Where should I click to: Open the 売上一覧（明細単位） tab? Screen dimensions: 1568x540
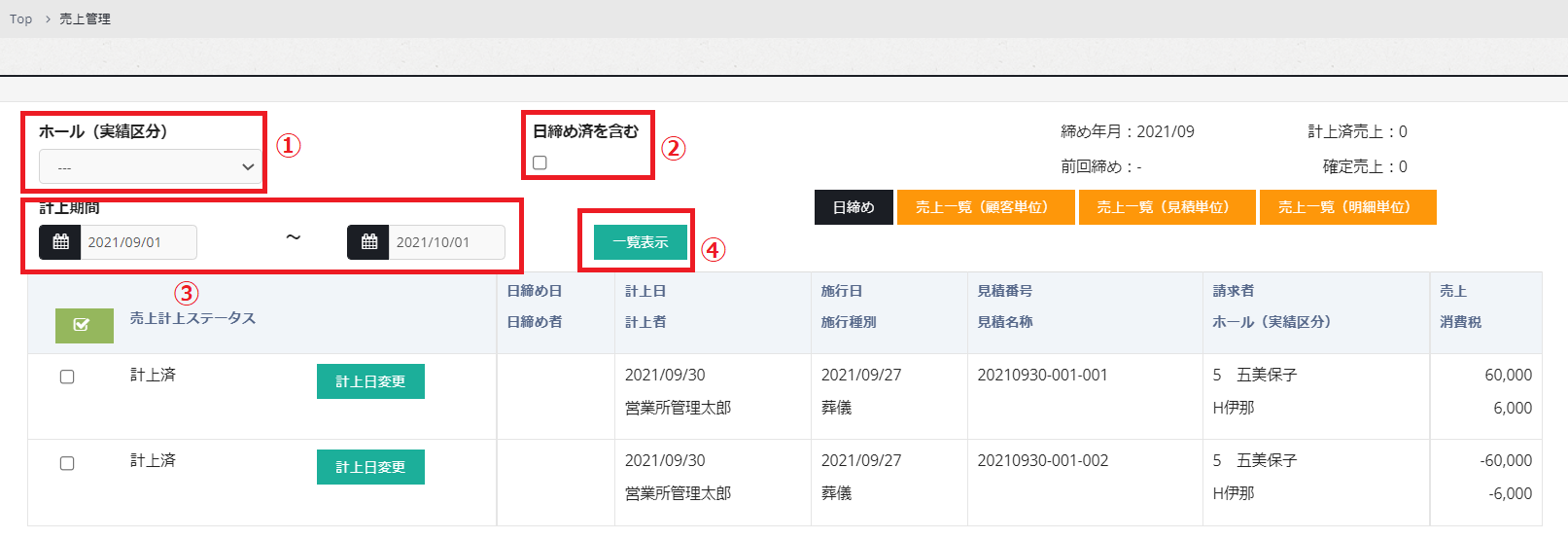[x=1347, y=207]
